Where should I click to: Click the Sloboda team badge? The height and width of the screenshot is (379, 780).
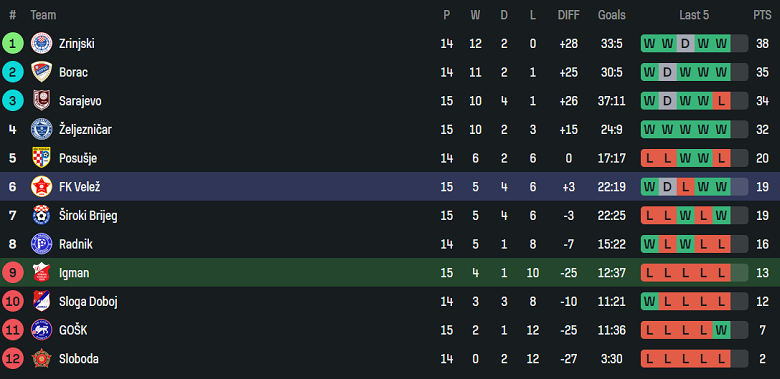[x=41, y=359]
